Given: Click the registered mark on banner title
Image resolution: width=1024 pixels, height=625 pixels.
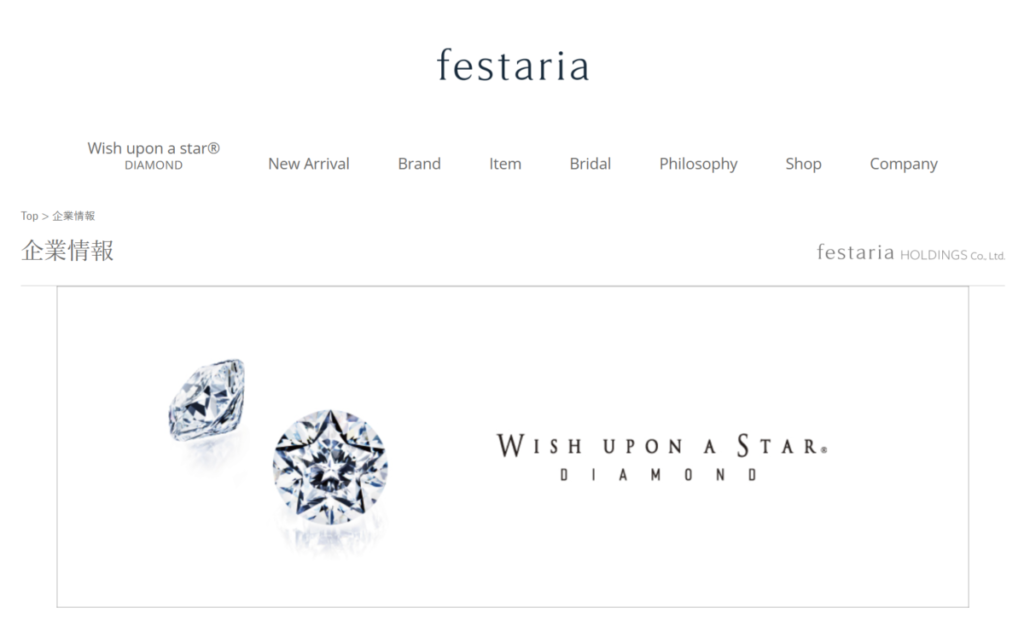Looking at the screenshot, I should 824,449.
